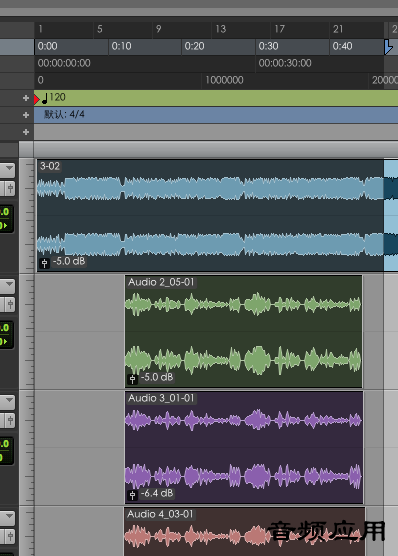
Task: Open the clip gain fader on clip 3-02
Action: [x=44, y=263]
